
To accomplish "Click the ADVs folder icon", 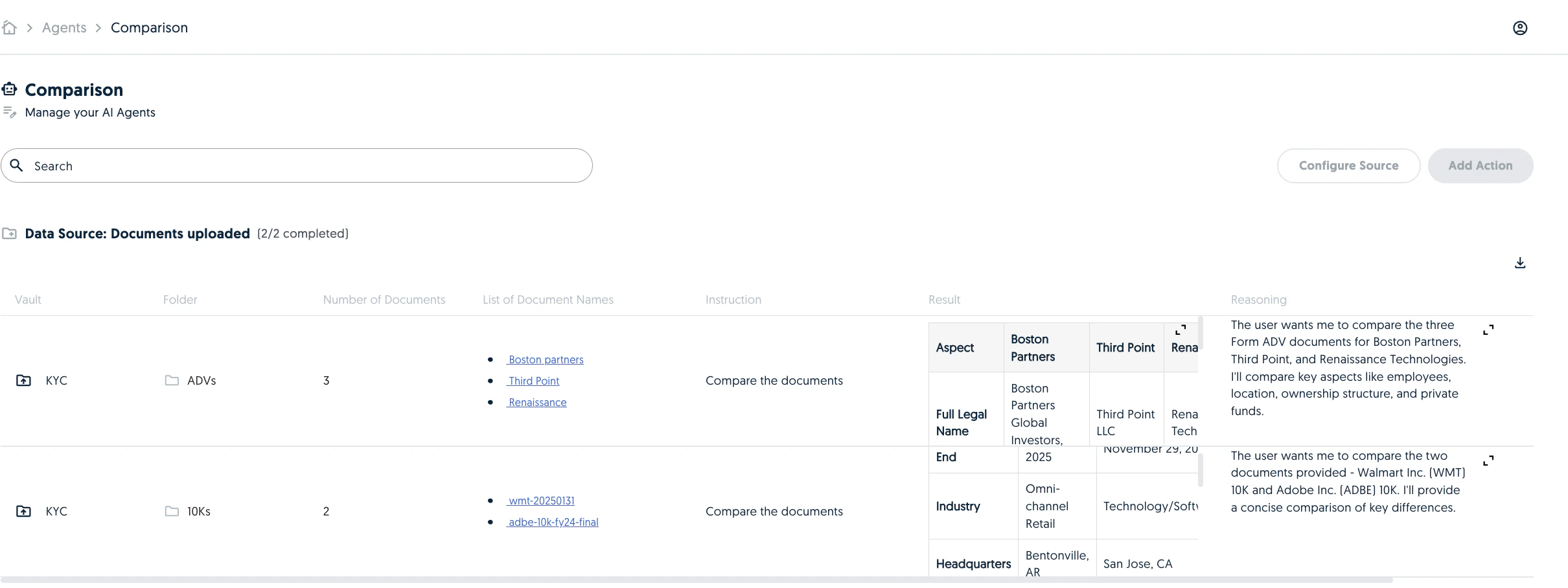I will (172, 380).
